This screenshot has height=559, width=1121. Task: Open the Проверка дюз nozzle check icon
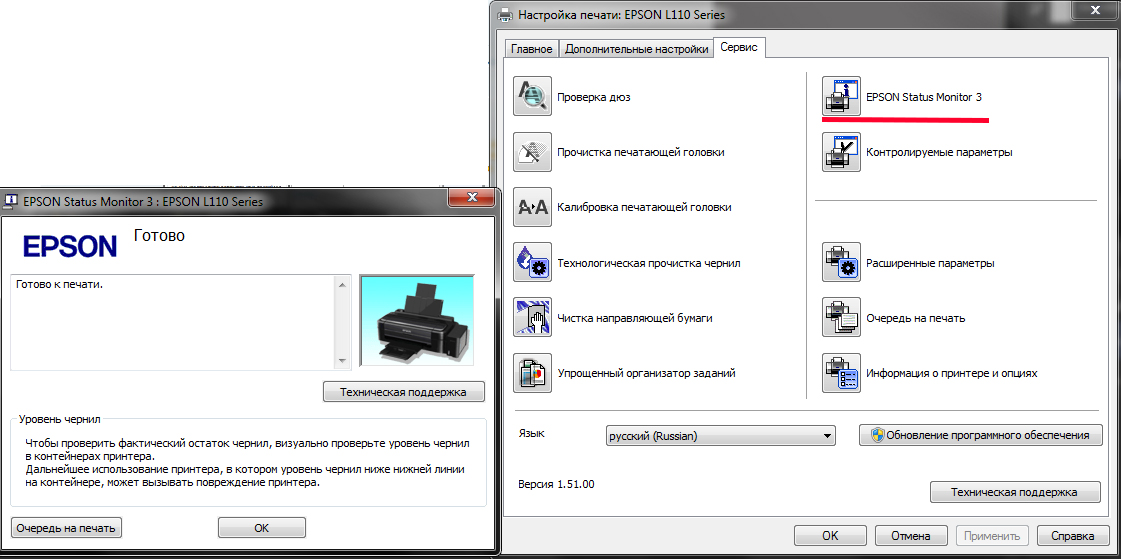[532, 97]
